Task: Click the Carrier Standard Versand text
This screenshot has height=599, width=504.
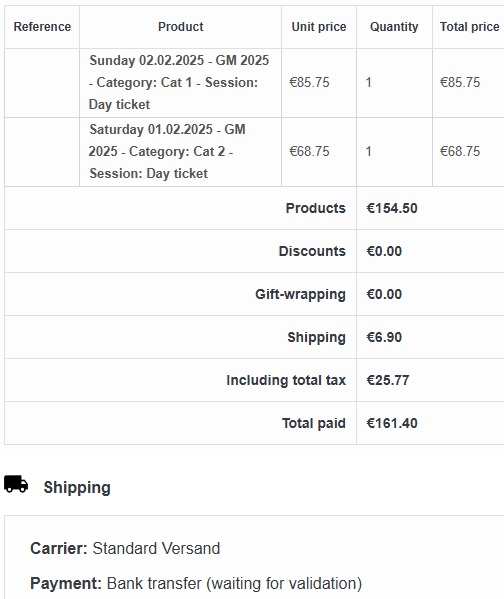Action: click(x=125, y=548)
